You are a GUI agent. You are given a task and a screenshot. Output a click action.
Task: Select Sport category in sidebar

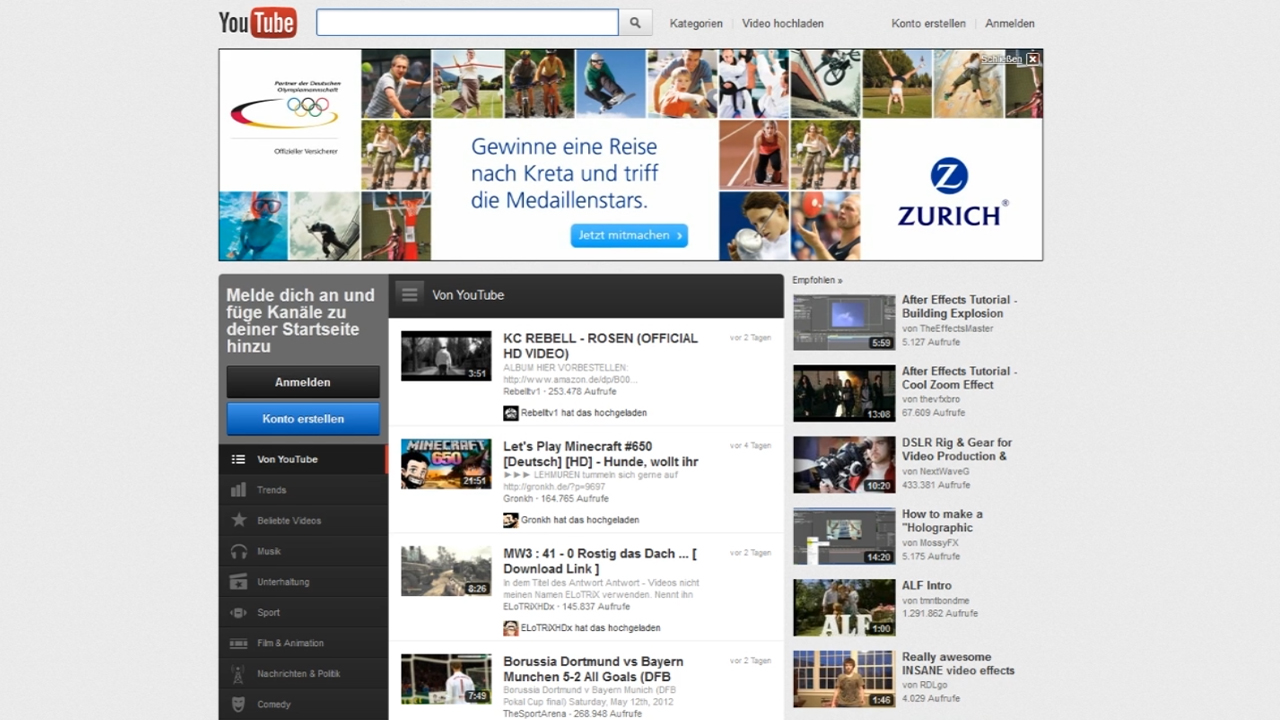[x=268, y=613]
